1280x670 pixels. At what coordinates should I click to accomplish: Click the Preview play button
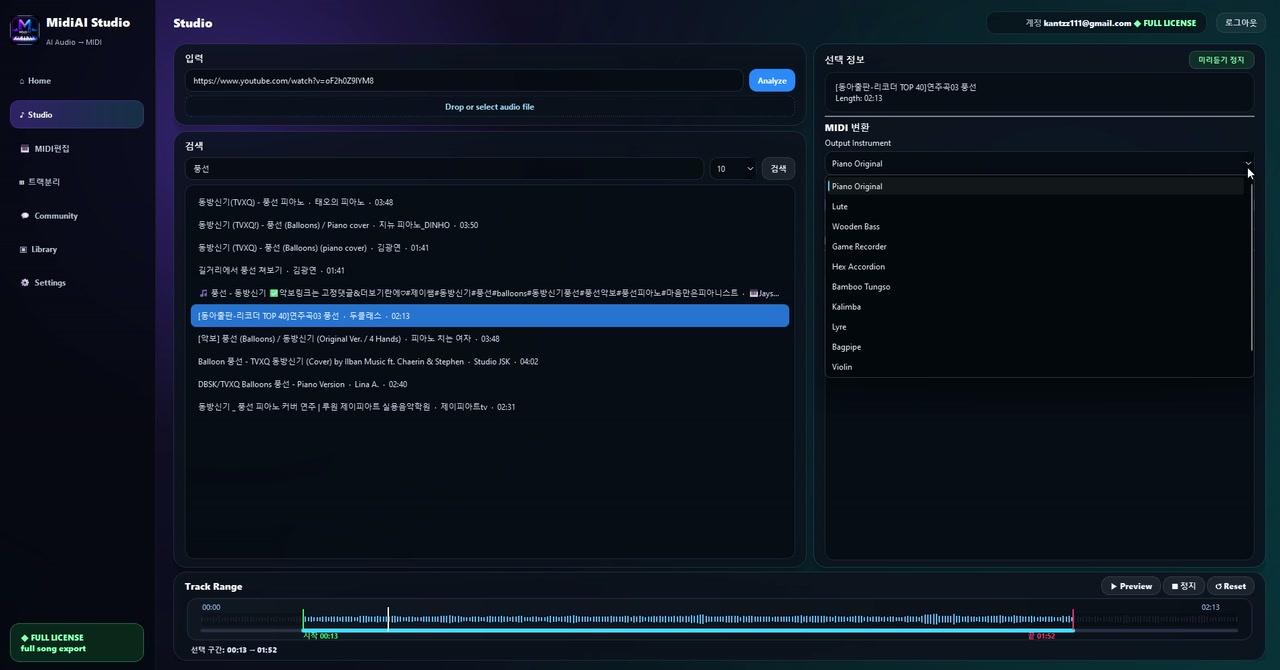point(1131,586)
